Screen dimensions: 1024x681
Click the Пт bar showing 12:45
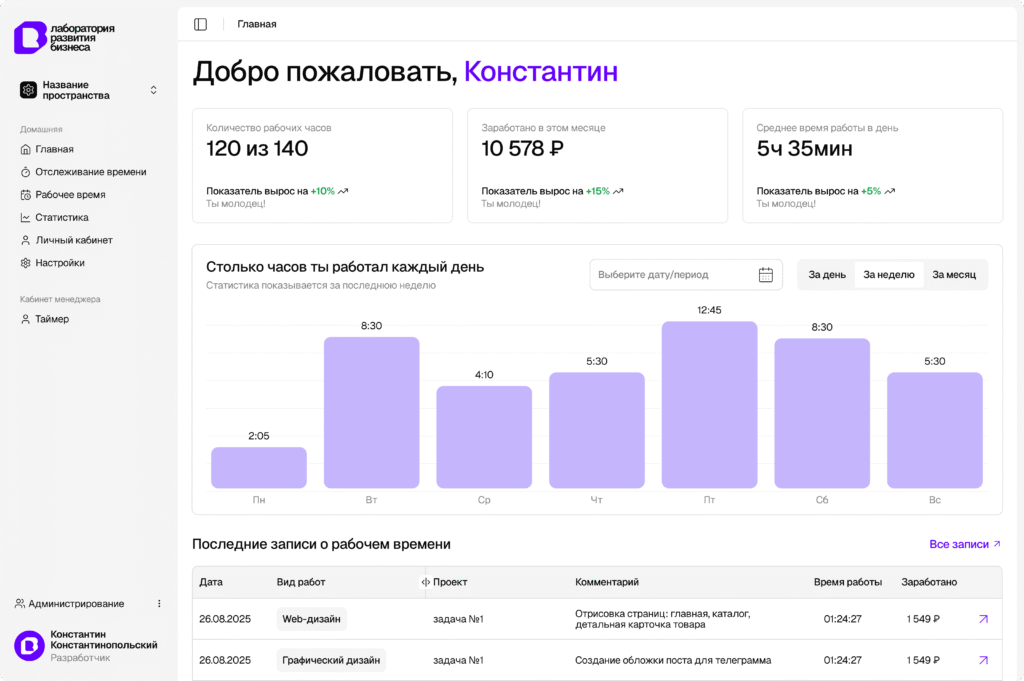(709, 405)
